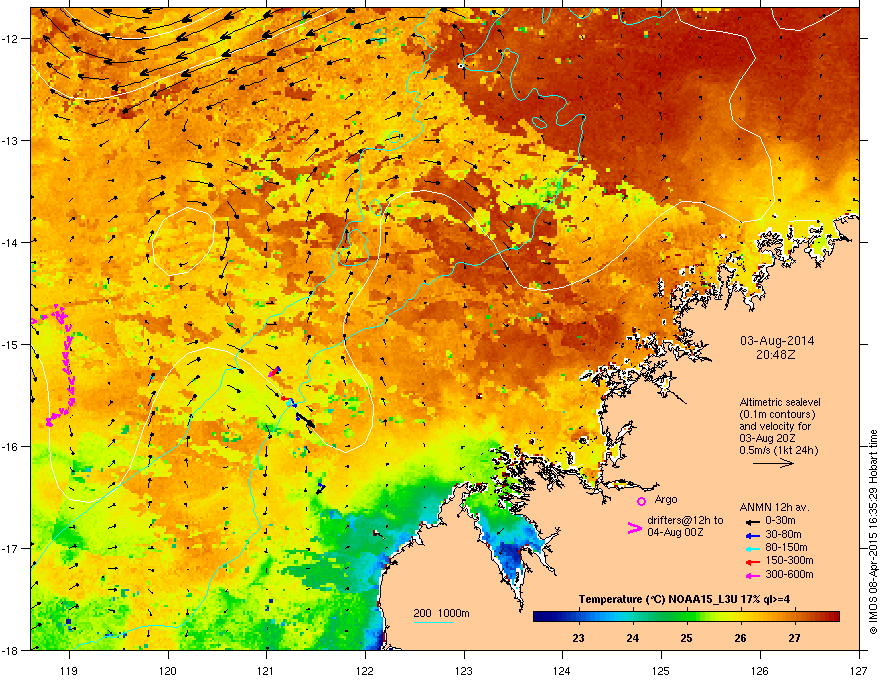The height and width of the screenshot is (680, 880).
Task: Click the "and velocity for" caption line
Action: pyautogui.click(x=775, y=426)
